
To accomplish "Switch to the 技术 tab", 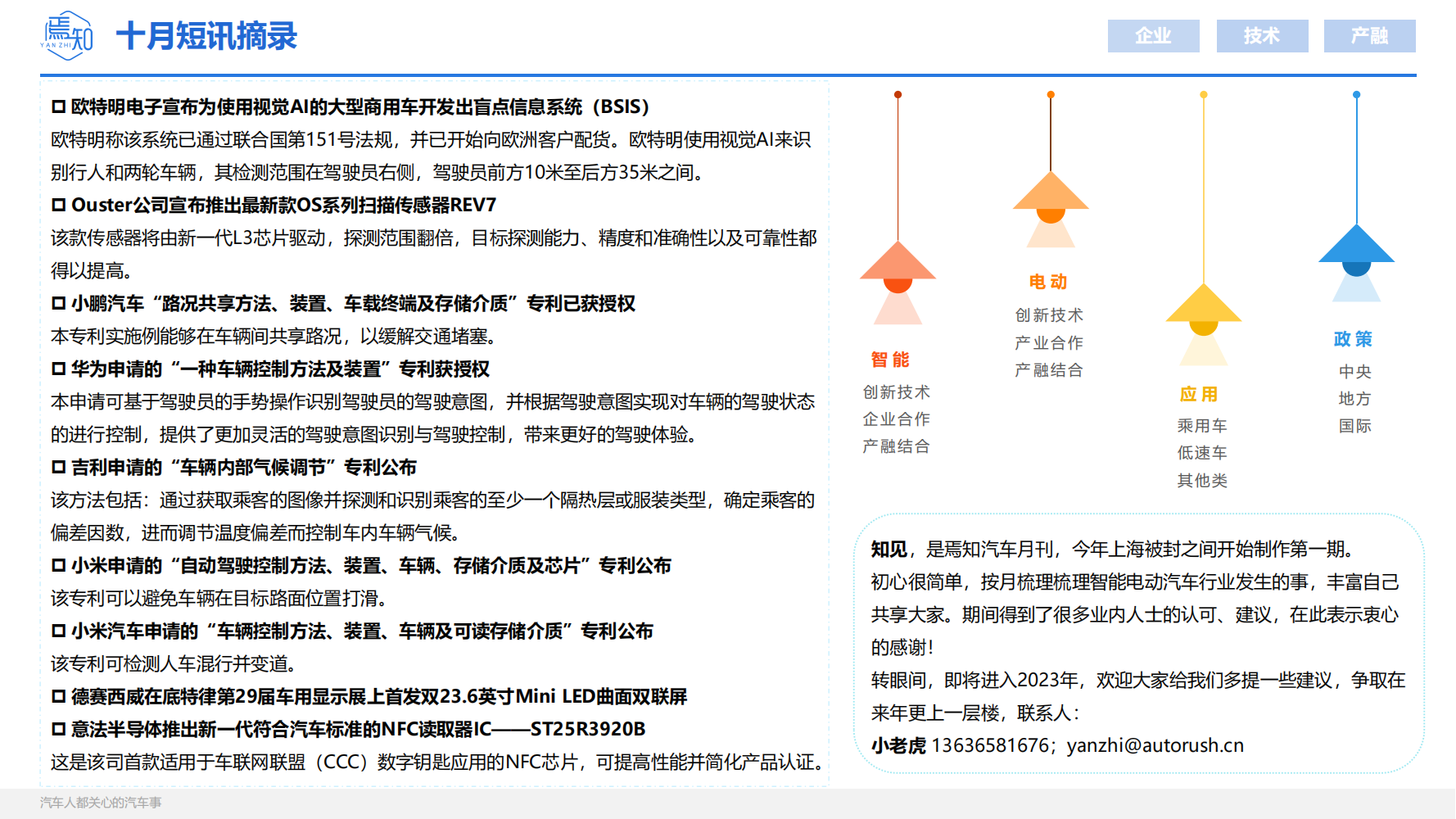I will click(1262, 36).
